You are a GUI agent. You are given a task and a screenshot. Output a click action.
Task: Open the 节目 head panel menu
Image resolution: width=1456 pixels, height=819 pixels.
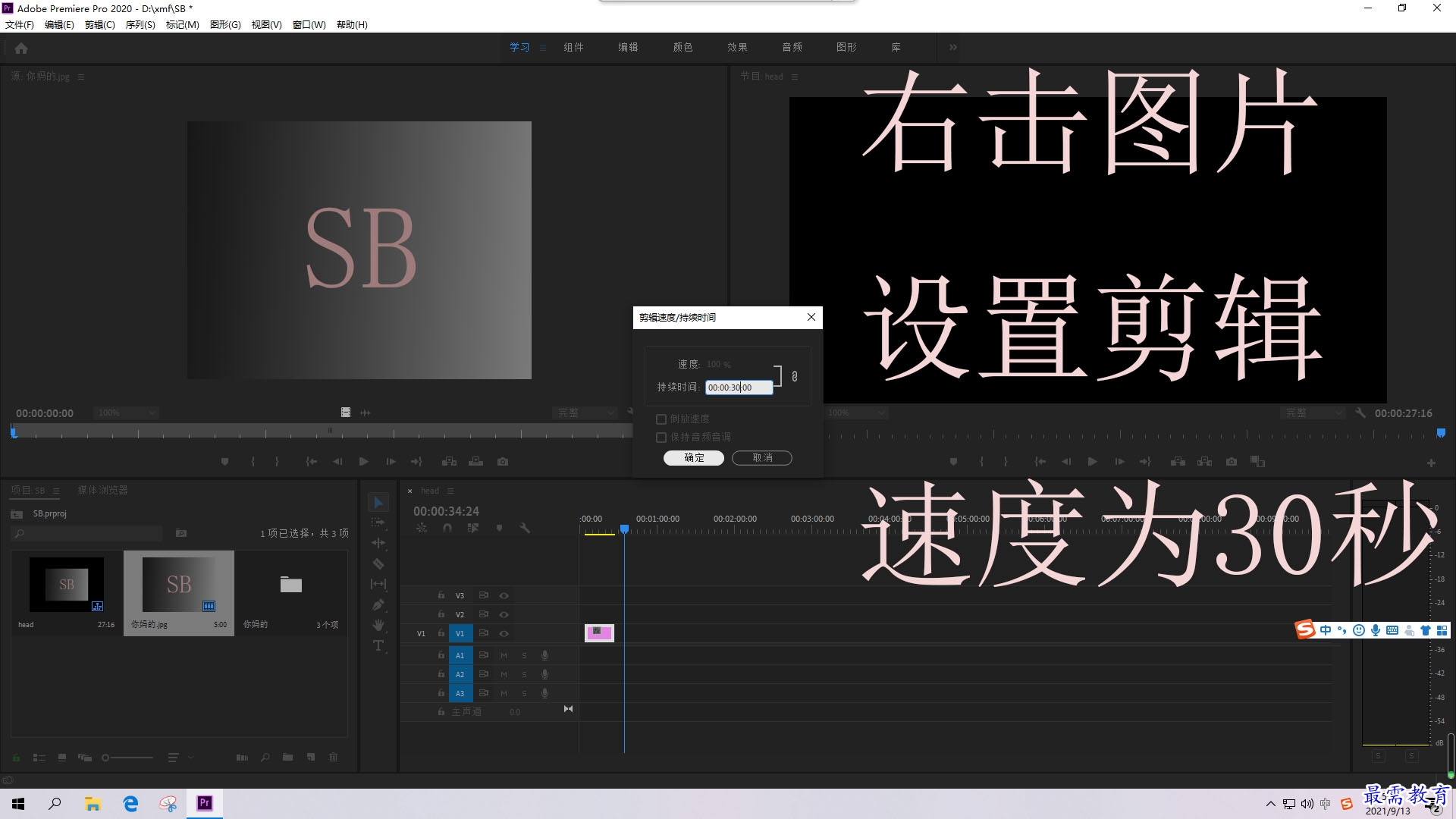(x=795, y=77)
